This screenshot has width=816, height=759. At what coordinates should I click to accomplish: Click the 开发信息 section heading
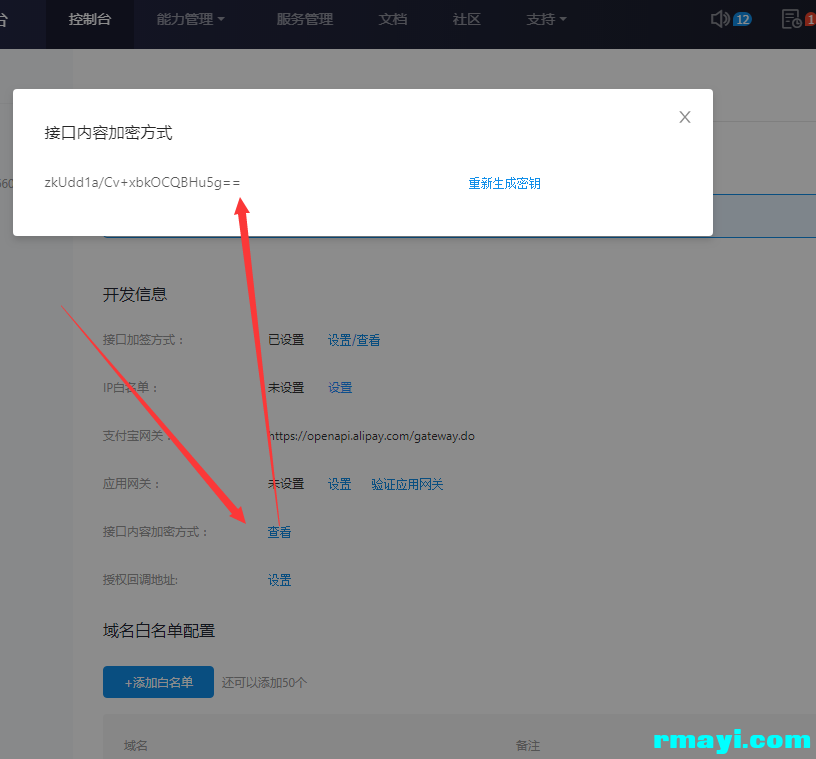(x=135, y=295)
